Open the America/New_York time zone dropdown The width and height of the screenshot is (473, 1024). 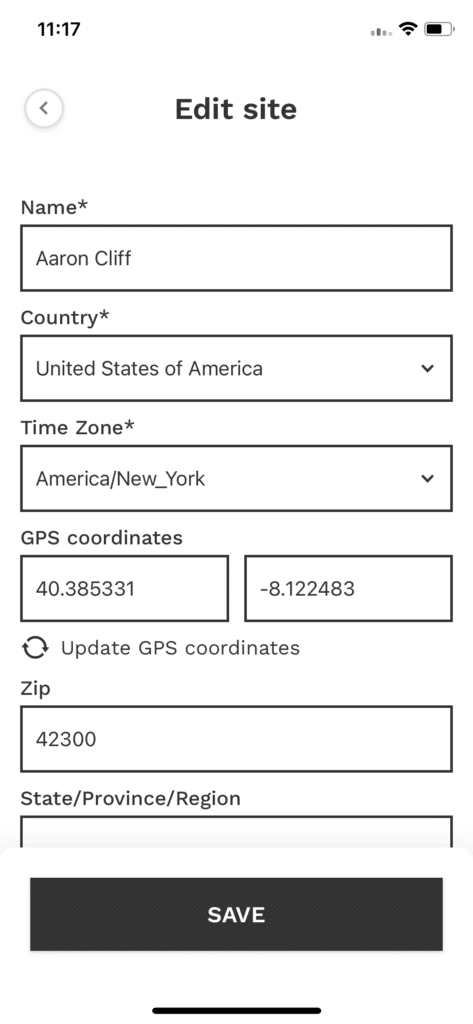pos(236,479)
